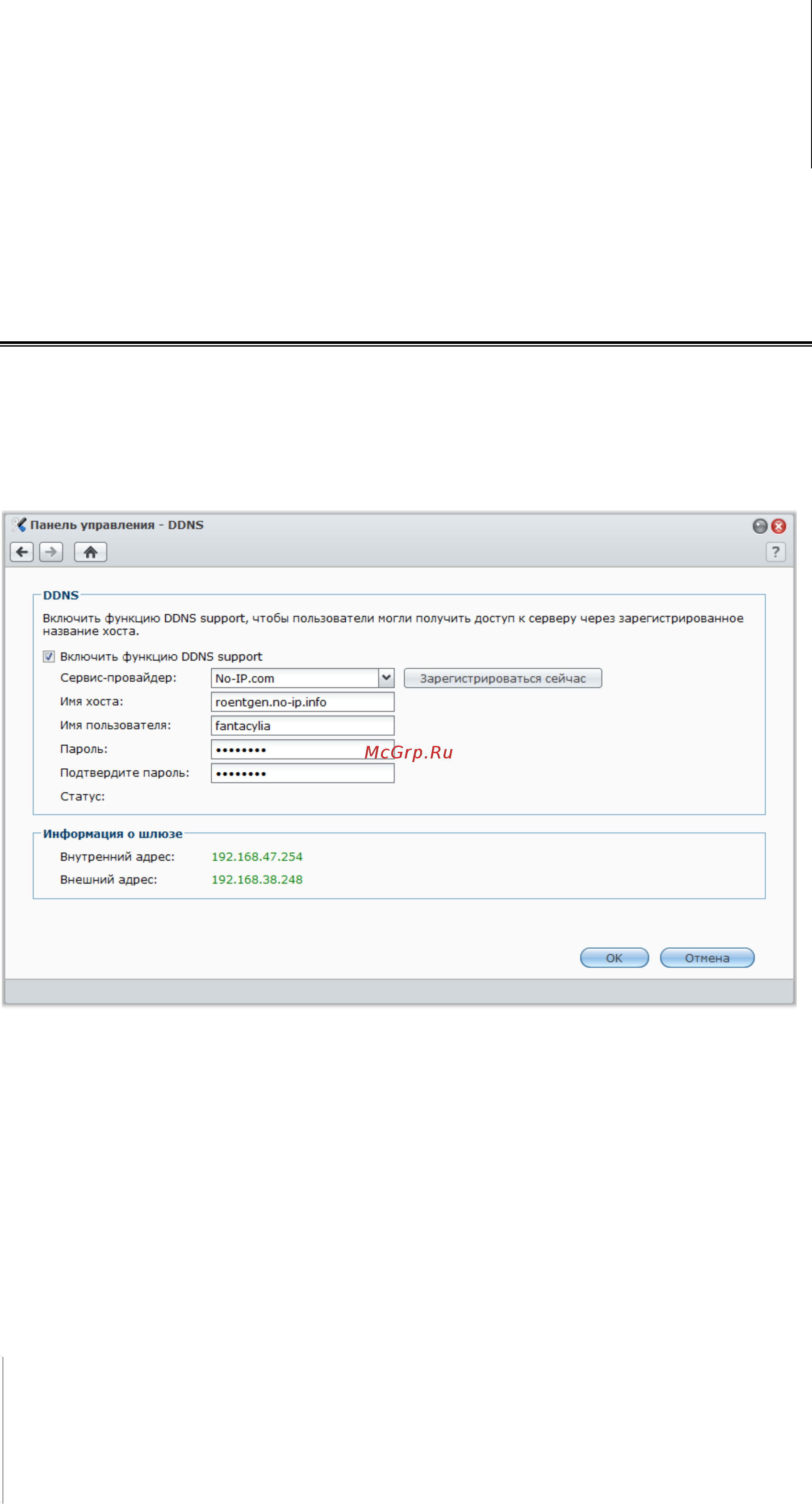This screenshot has height=1504, width=812.
Task: Uncheck Включить функцию DDNS support checkbox
Action: (x=49, y=656)
